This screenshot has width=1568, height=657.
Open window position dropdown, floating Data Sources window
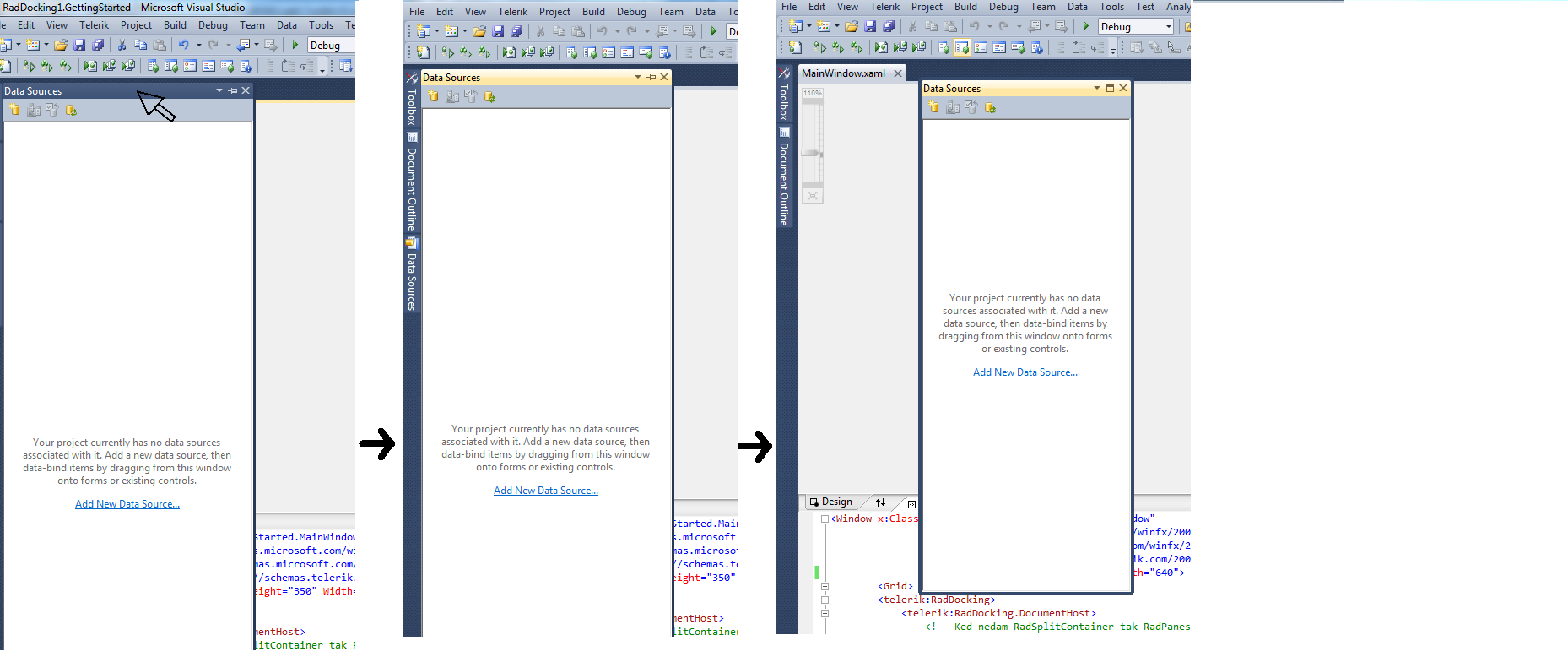pyautogui.click(x=1097, y=88)
